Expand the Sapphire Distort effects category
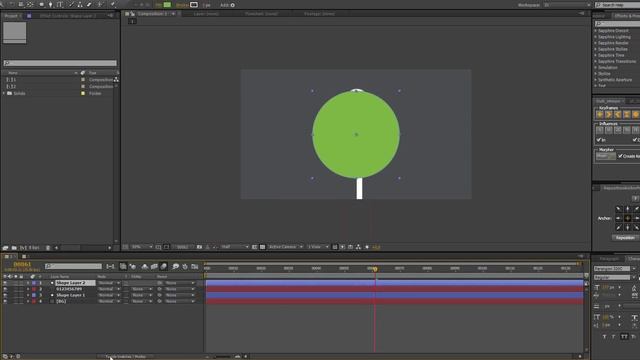Image resolution: width=640 pixels, height=360 pixels. (596, 31)
